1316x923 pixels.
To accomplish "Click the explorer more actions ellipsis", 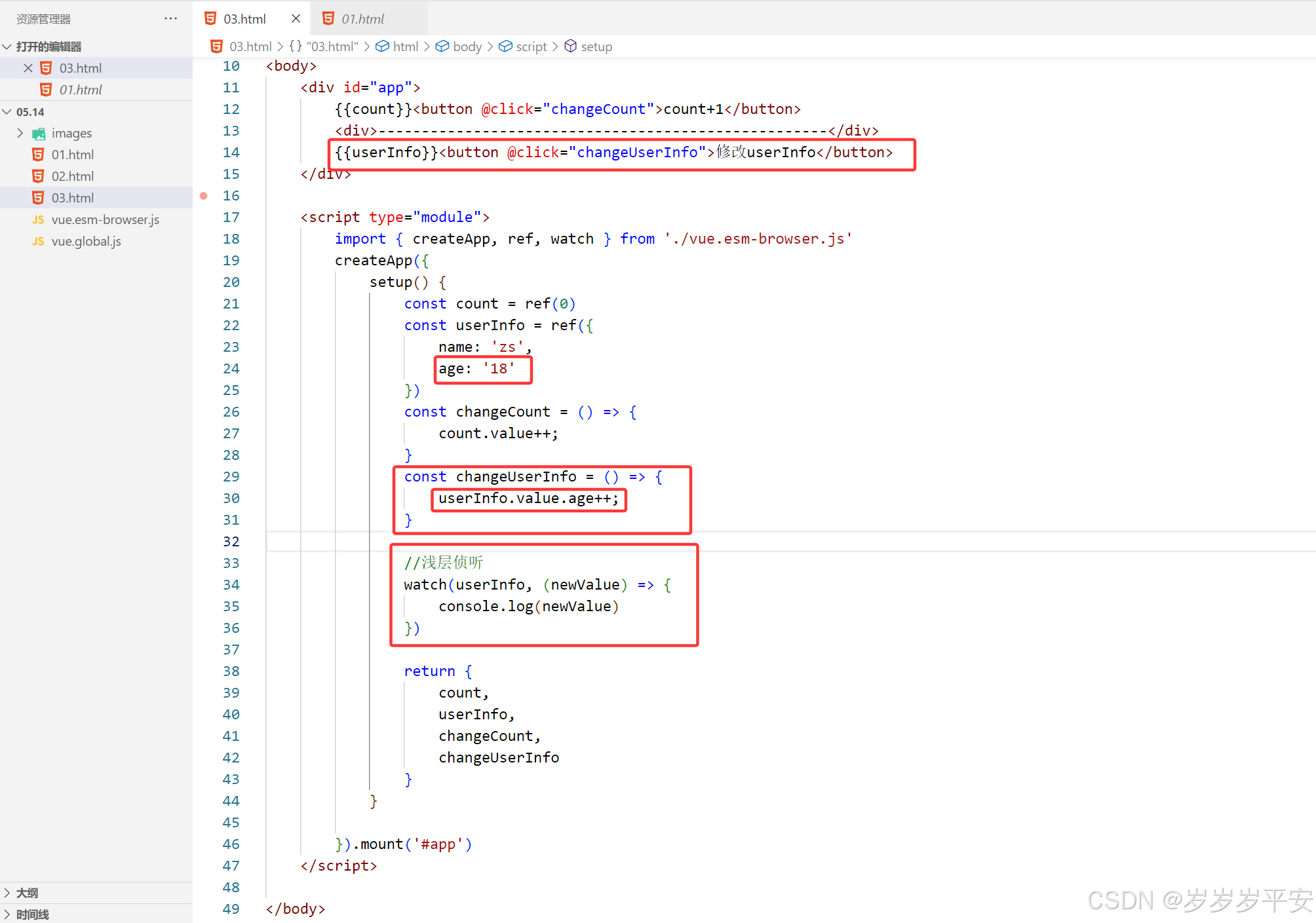I will coord(171,18).
